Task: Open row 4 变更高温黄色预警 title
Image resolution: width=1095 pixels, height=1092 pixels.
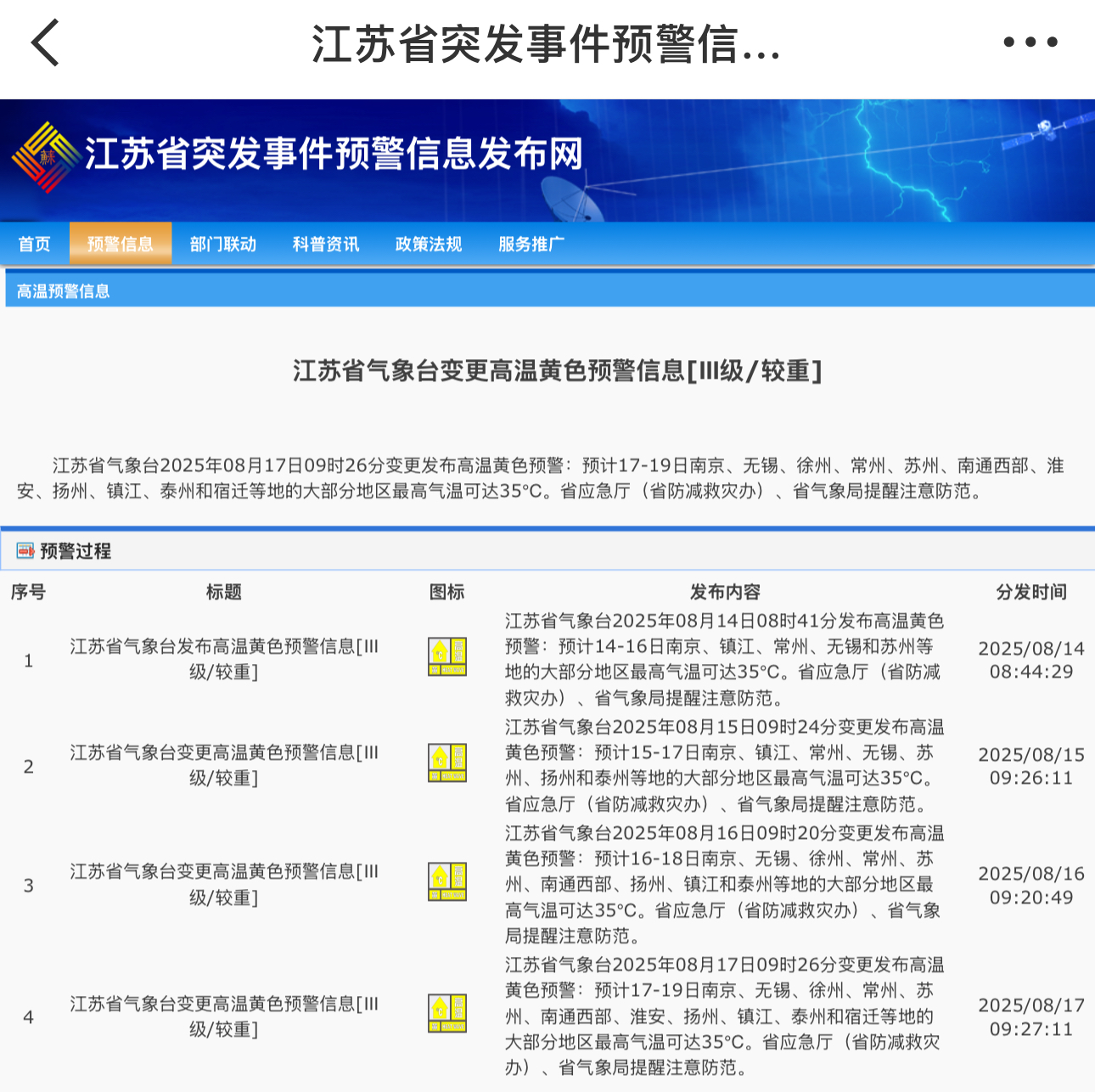Action: click(224, 1016)
